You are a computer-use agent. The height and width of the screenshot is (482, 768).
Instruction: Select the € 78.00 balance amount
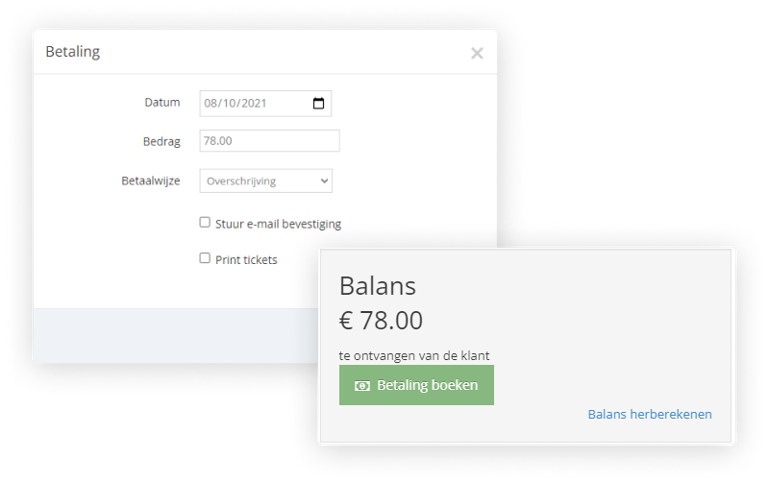(381, 321)
